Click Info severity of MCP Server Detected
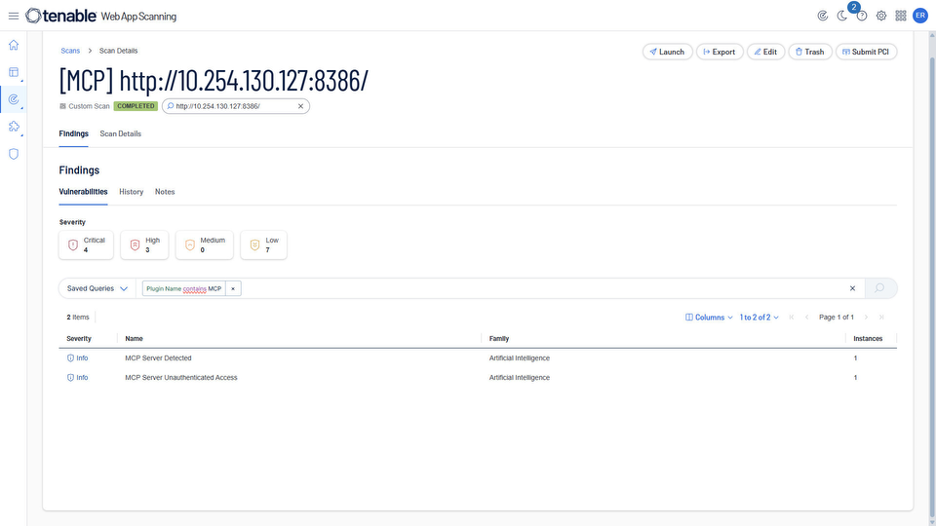The width and height of the screenshot is (936, 526). click(x=78, y=358)
